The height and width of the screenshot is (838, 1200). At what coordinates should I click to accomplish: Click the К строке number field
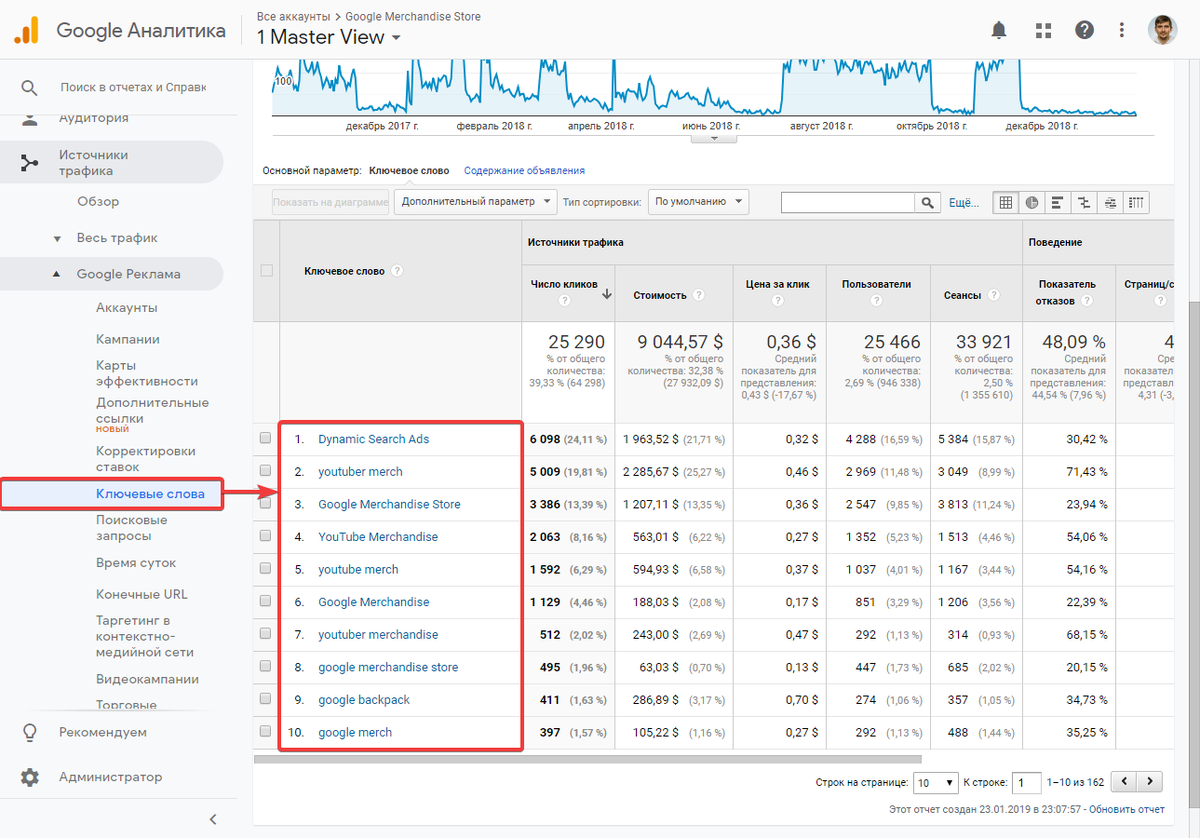(x=1026, y=782)
